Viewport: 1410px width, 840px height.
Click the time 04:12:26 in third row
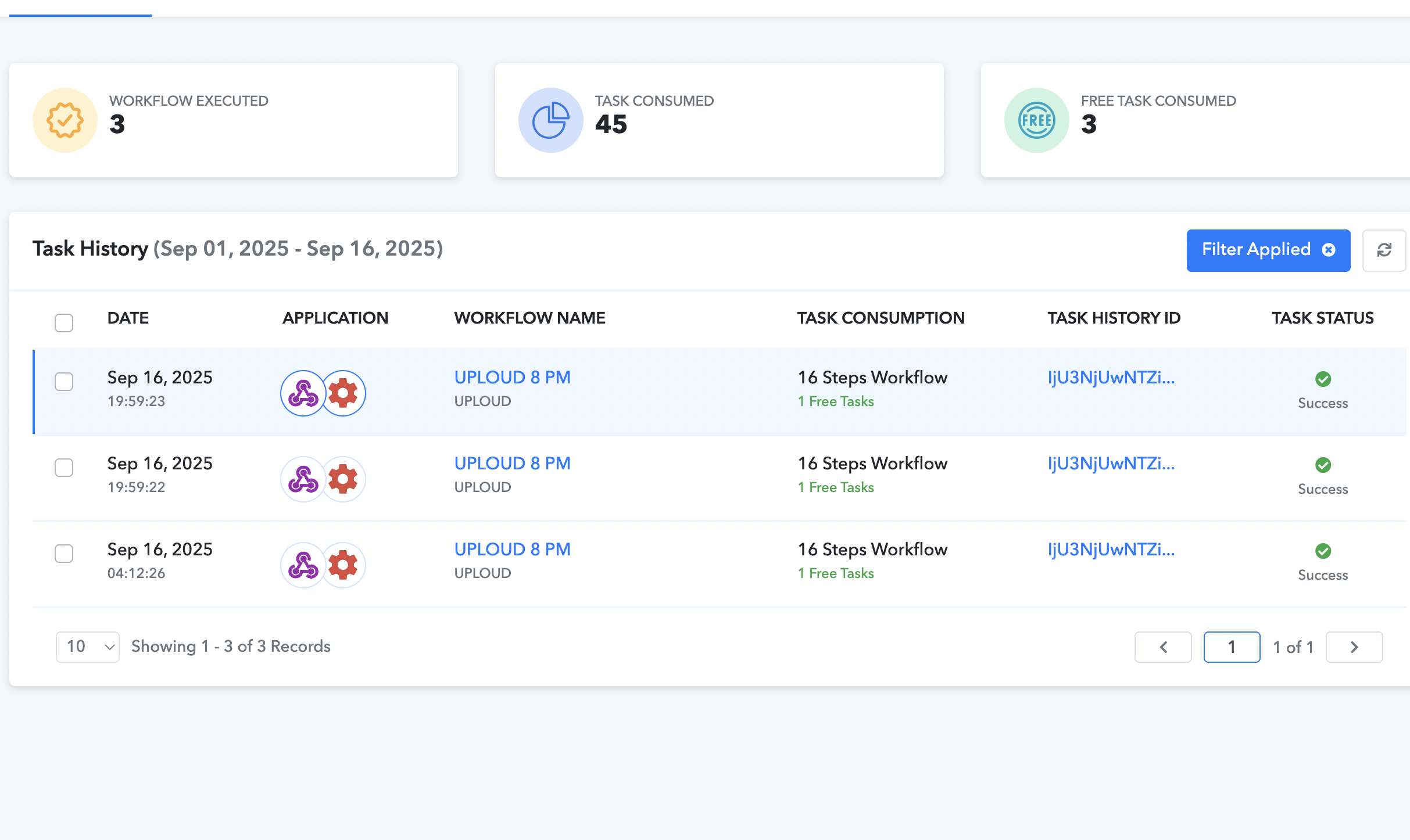(137, 573)
